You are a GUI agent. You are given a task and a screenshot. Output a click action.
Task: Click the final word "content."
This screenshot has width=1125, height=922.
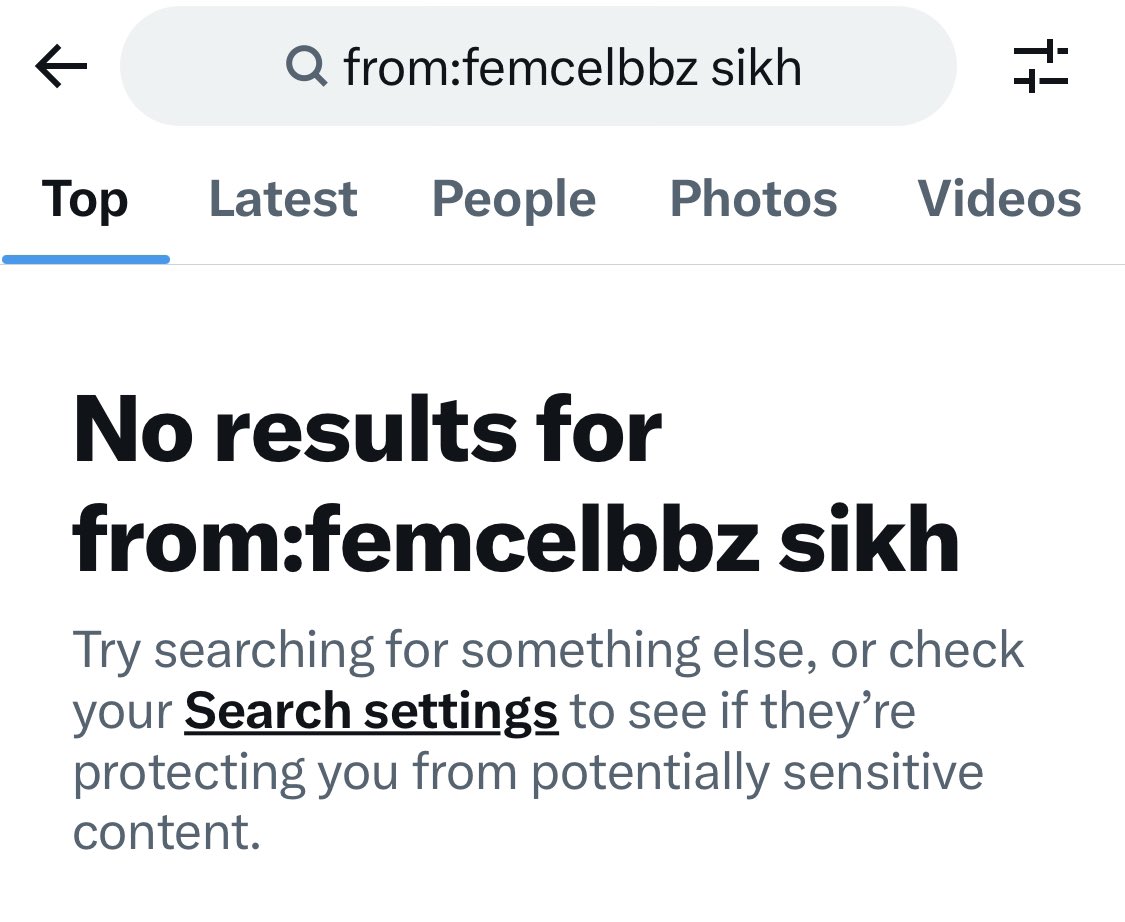pos(167,832)
